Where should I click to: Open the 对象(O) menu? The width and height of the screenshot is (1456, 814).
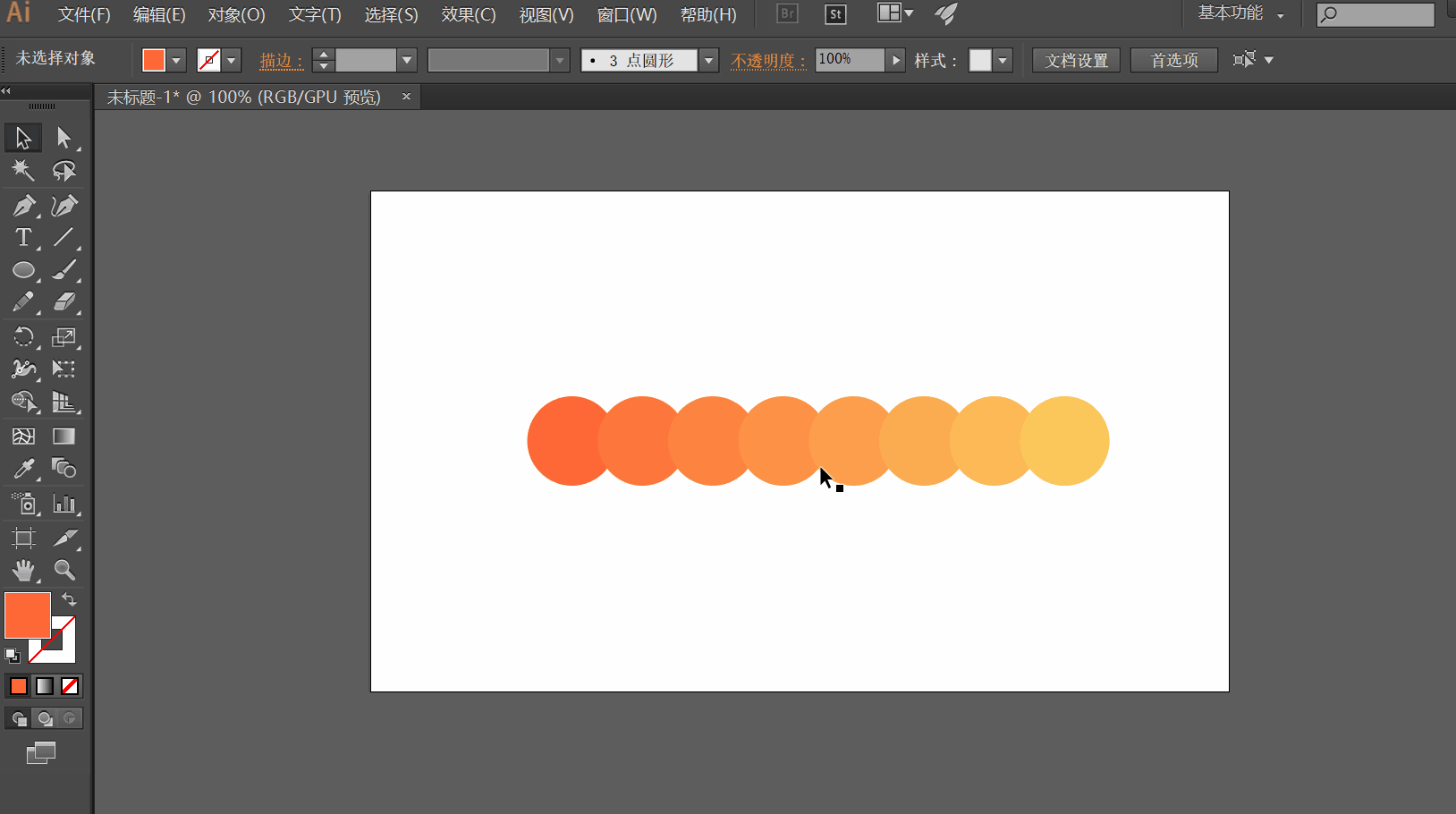point(236,15)
